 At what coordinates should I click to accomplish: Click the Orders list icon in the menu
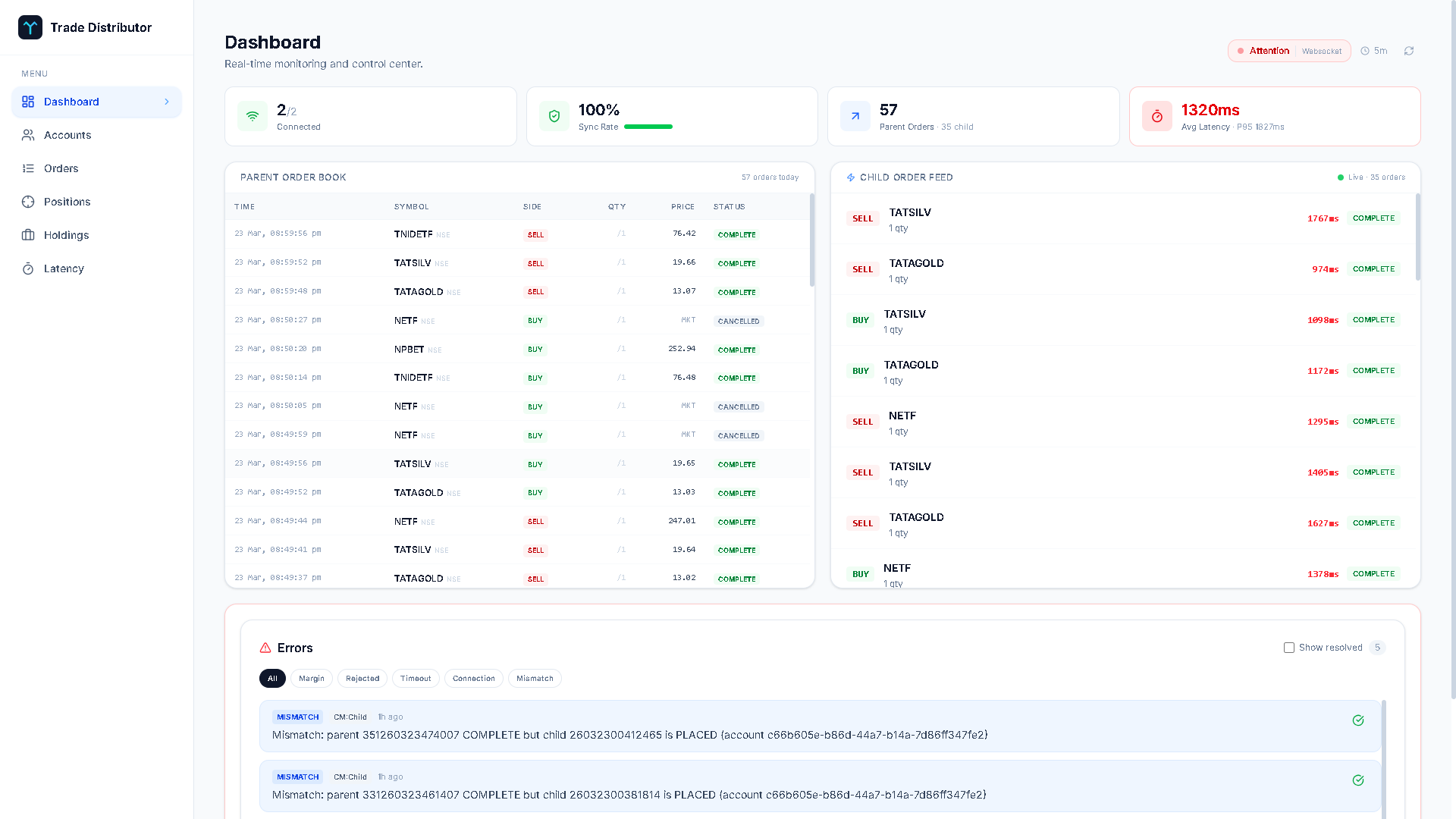click(28, 168)
